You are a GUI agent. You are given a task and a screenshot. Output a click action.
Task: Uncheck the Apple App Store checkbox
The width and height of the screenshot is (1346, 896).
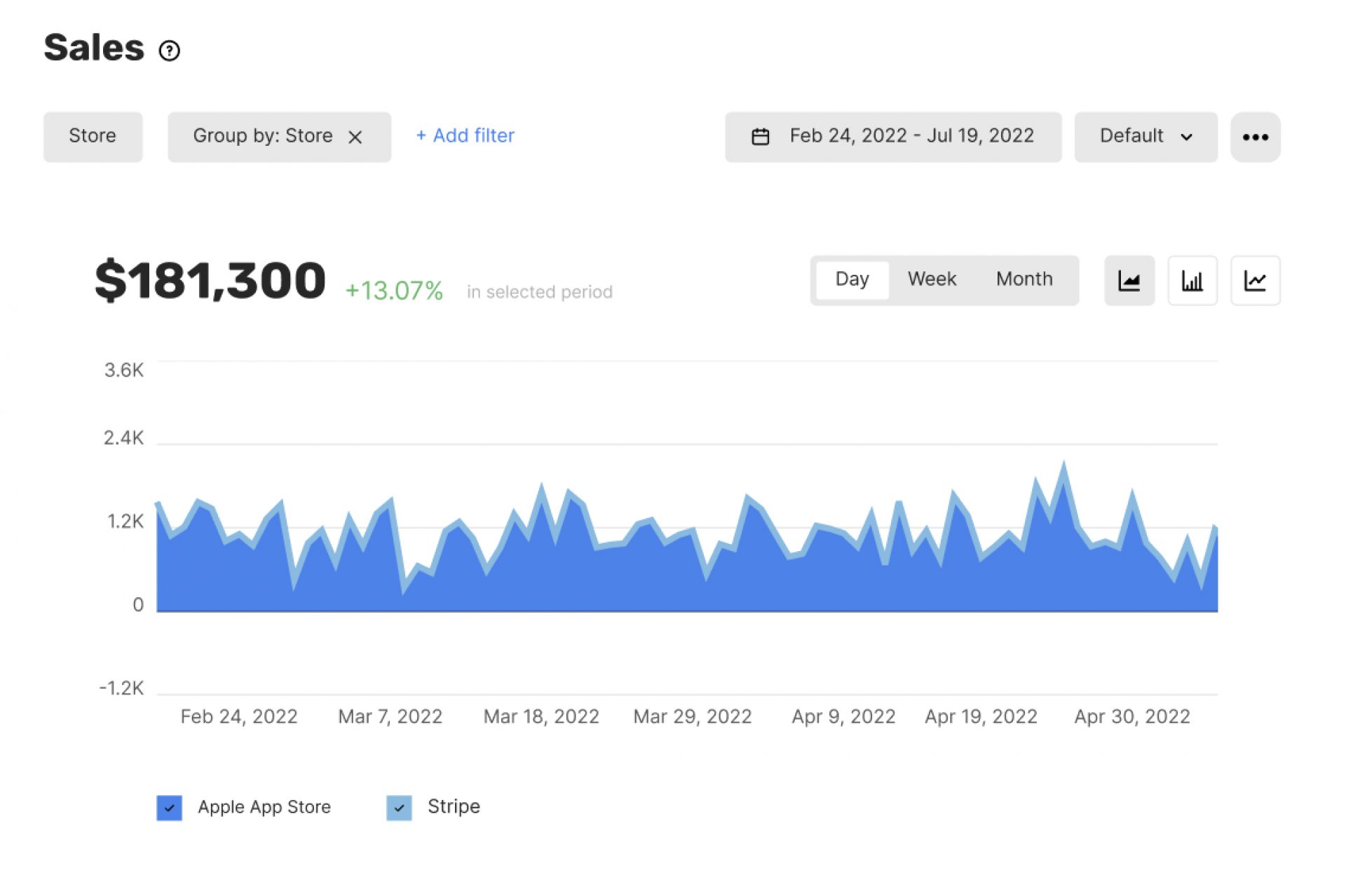(169, 808)
